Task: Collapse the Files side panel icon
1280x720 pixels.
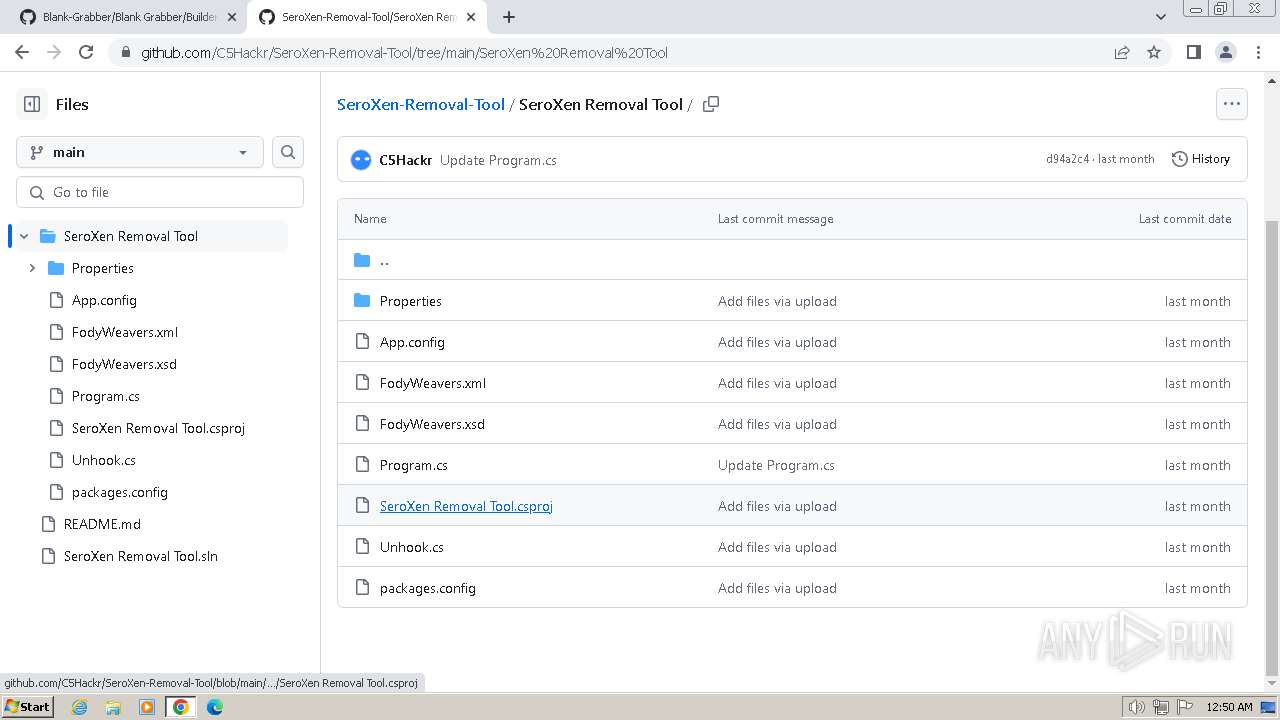Action: point(32,104)
